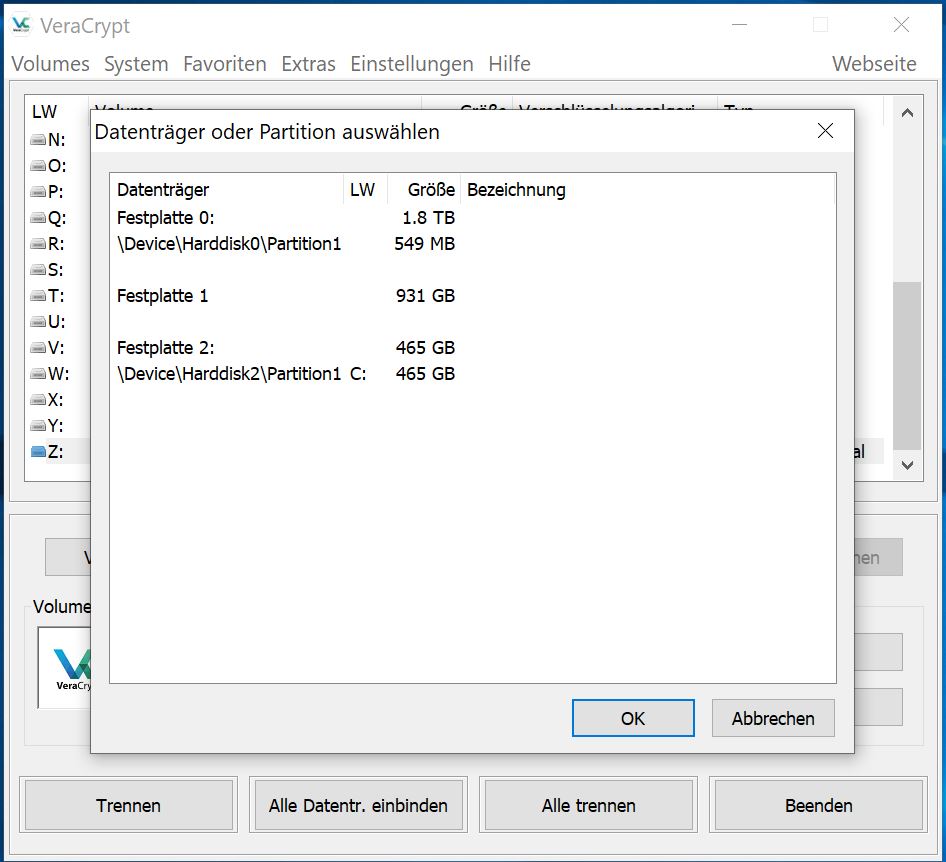Select drive slot O: icon
Image resolution: width=946 pixels, height=862 pixels.
(x=38, y=166)
